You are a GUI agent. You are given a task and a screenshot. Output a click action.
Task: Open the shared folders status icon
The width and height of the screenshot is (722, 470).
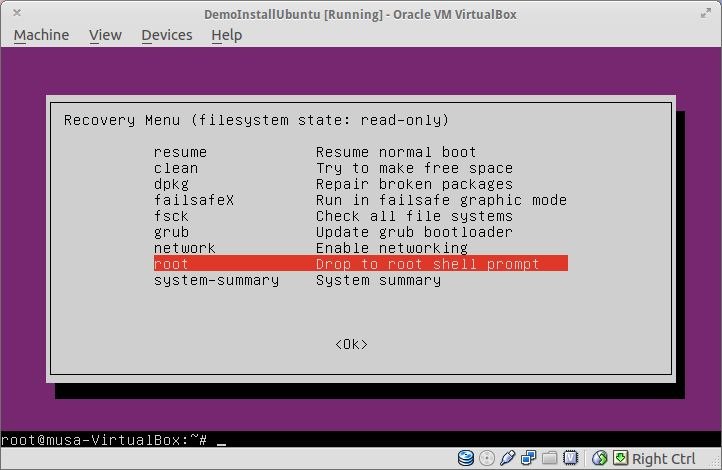(x=549, y=458)
